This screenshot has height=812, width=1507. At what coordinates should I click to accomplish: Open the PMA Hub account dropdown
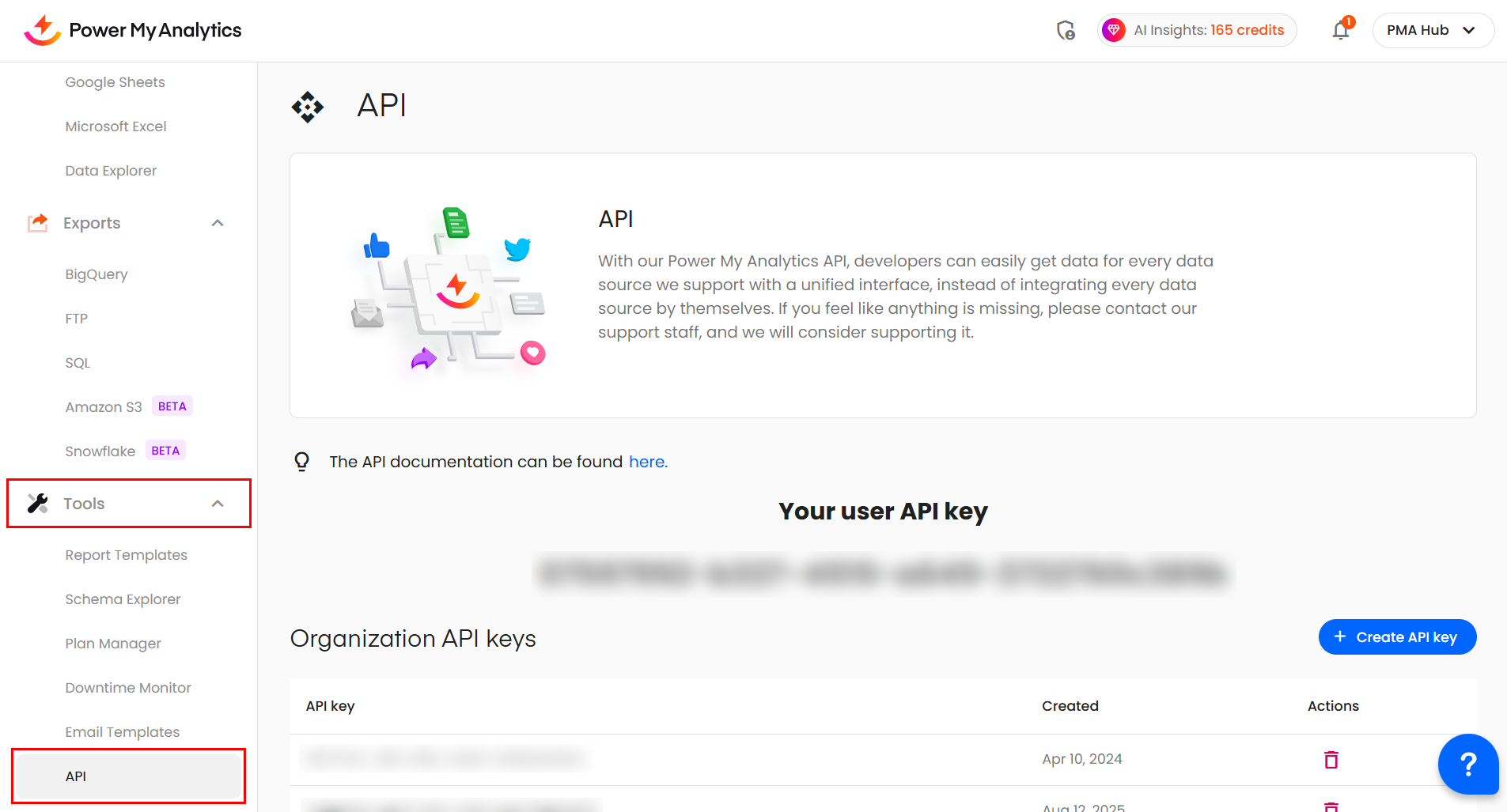click(1432, 30)
